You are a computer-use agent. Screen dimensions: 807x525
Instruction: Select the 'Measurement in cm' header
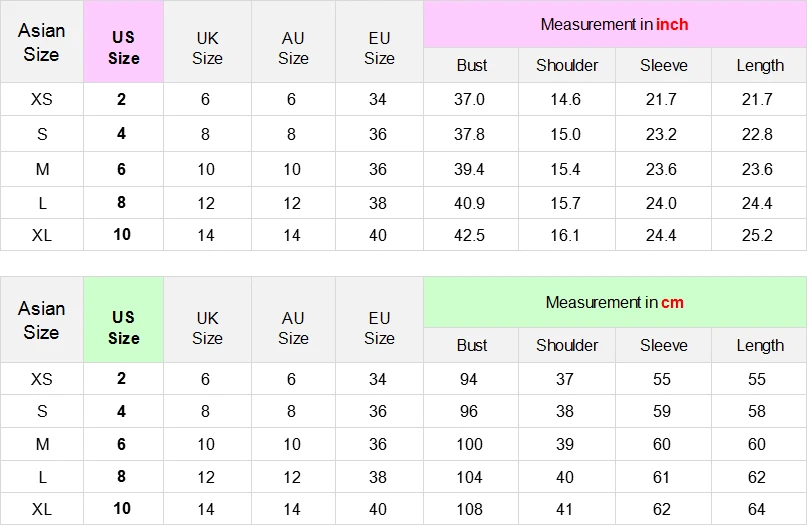tap(614, 302)
